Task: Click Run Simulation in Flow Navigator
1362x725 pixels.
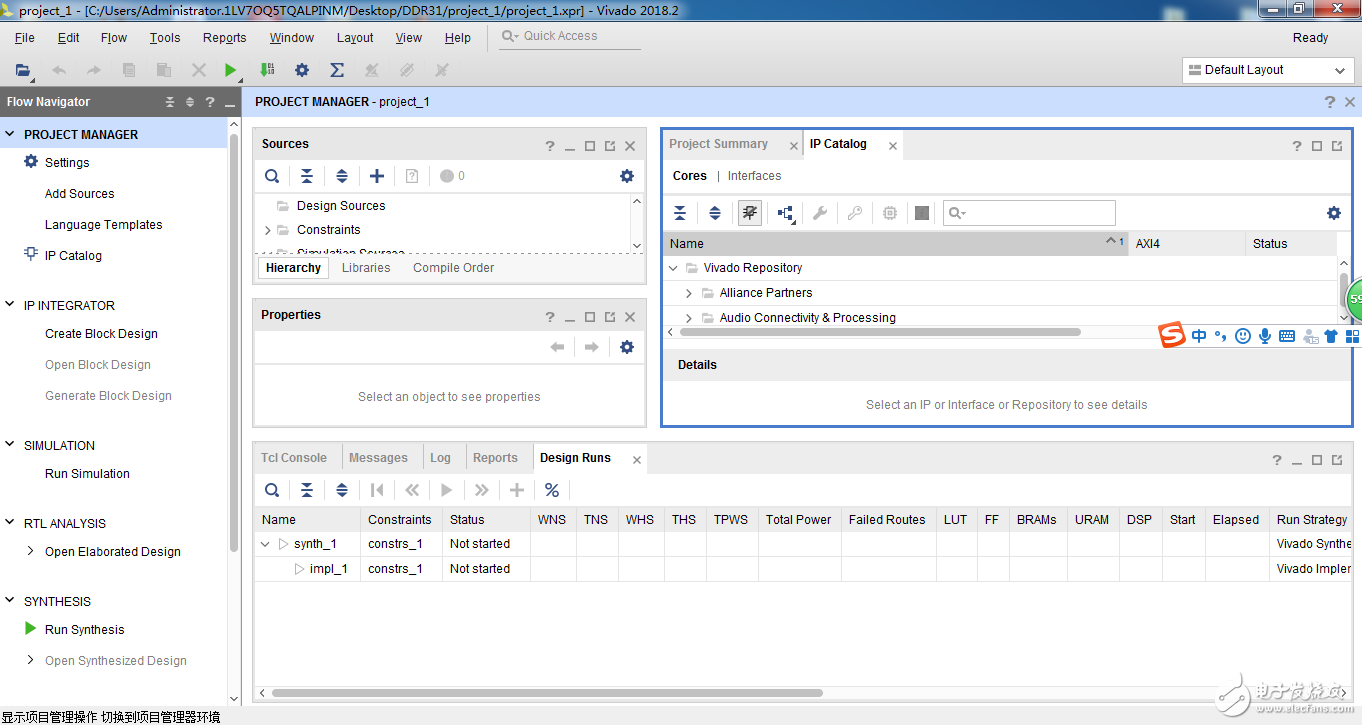Action: 87,474
